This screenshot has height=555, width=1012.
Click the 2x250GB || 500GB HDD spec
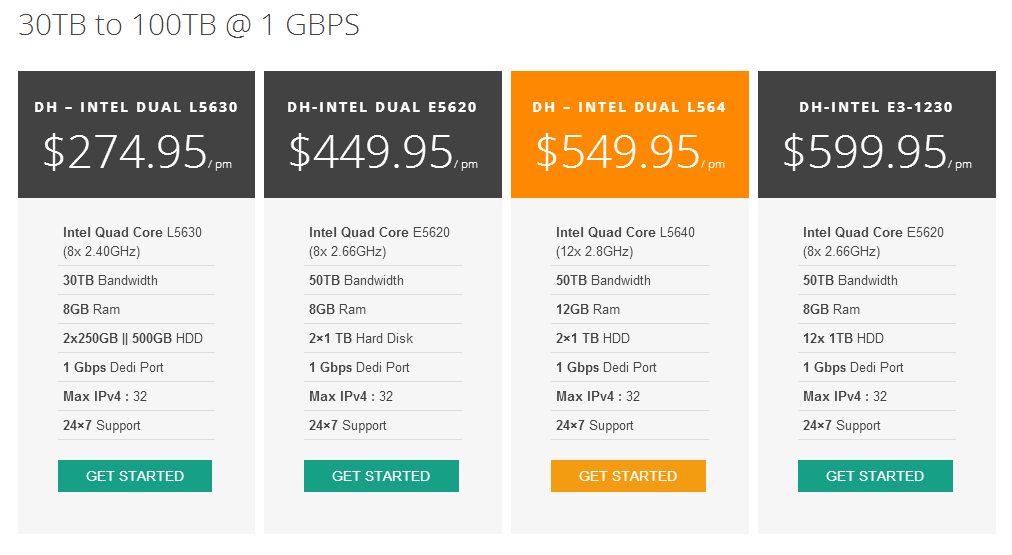(133, 339)
